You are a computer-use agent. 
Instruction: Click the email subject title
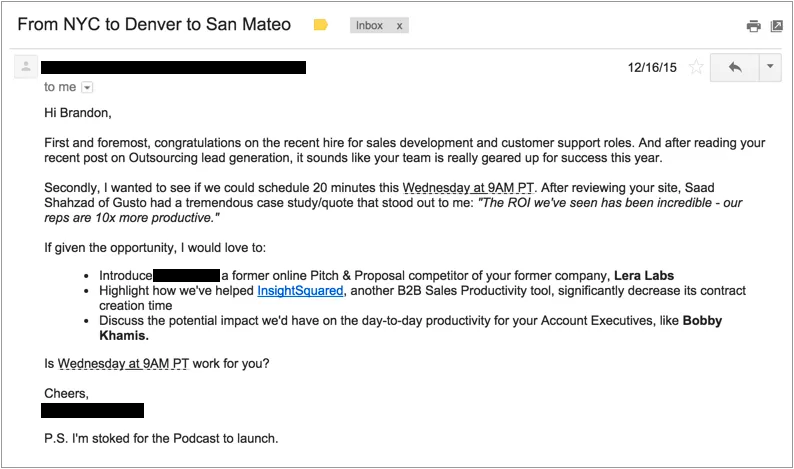click(154, 24)
